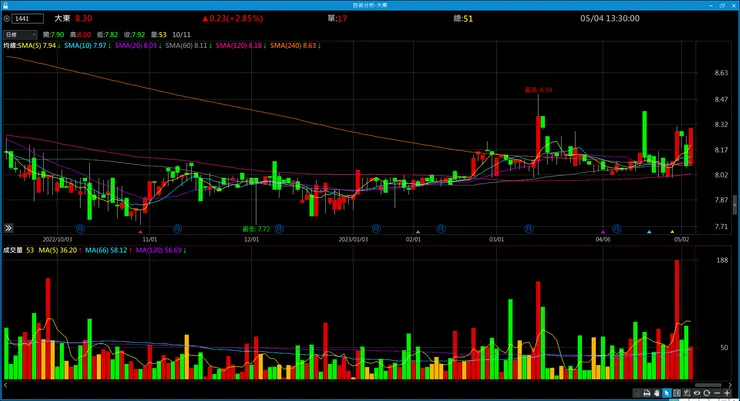Click the cyan triangle marker on time axis

point(649,232)
